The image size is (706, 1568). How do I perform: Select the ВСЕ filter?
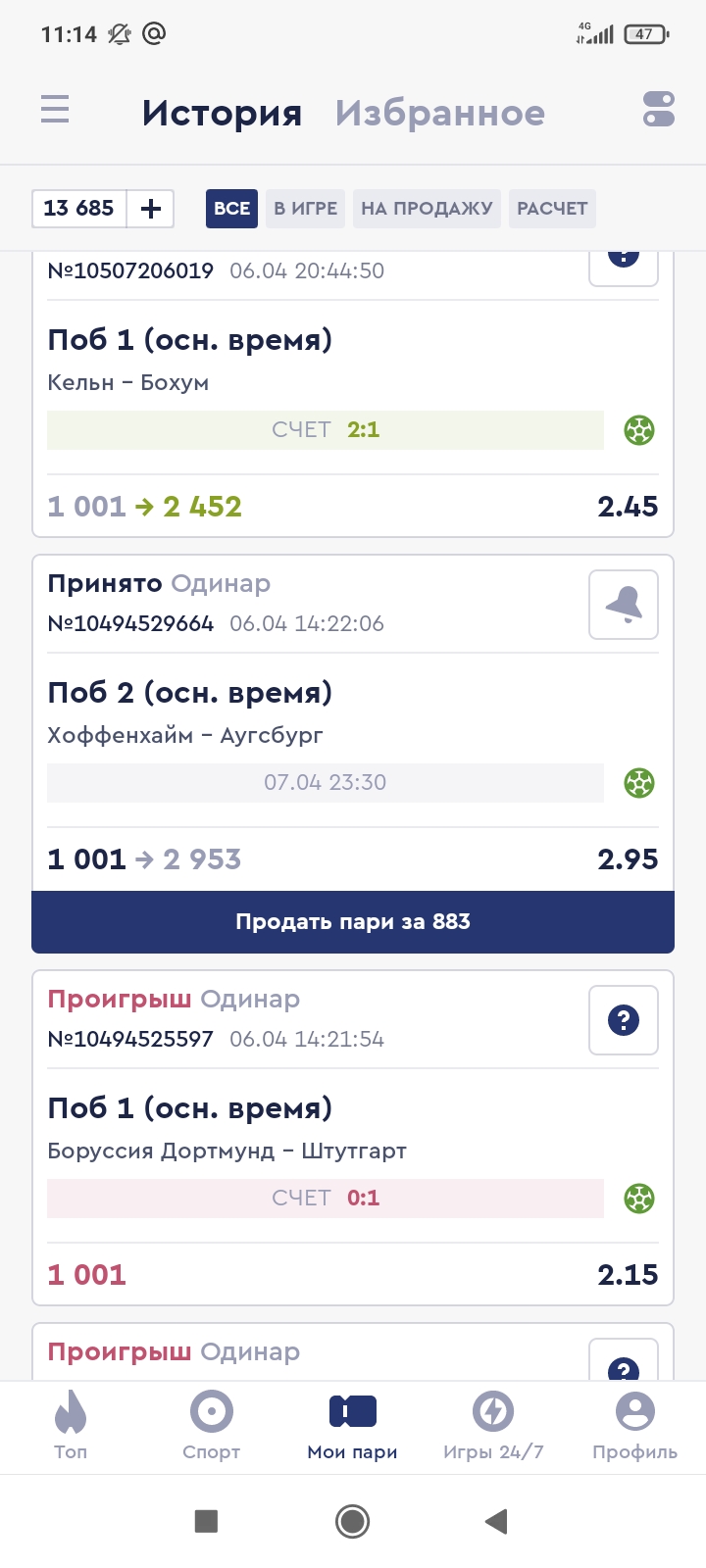tap(231, 209)
